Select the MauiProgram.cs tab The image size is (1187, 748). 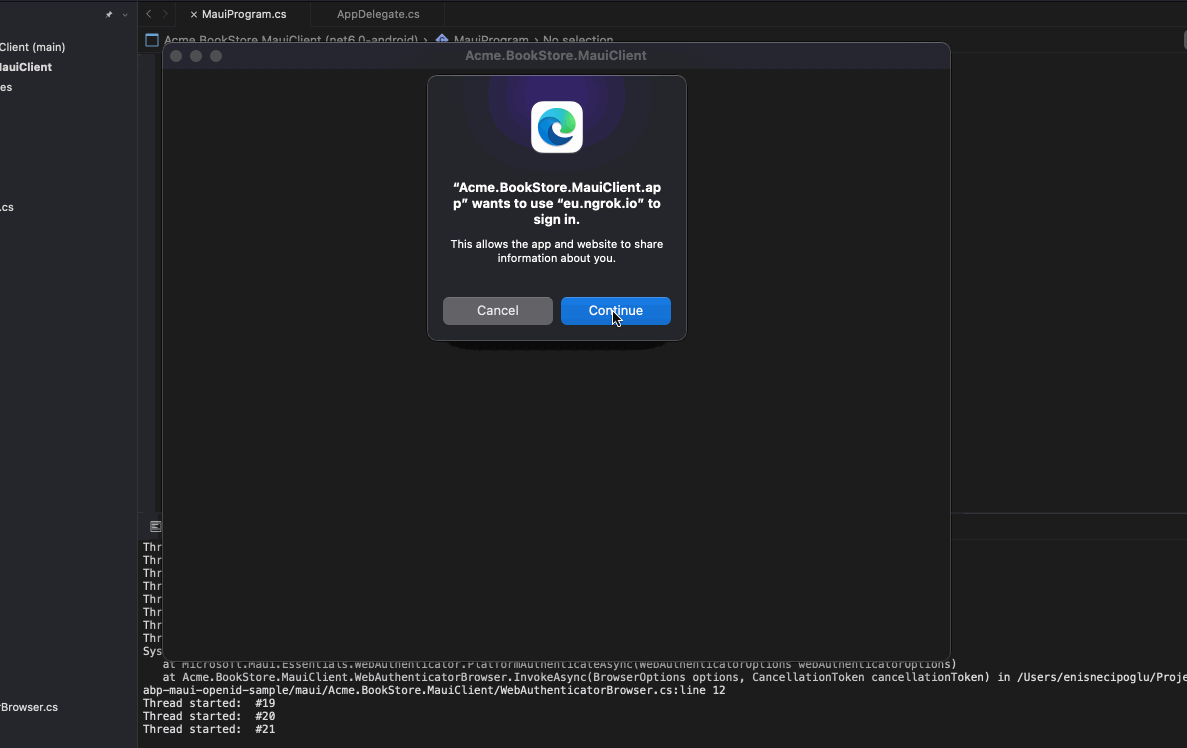(x=243, y=14)
